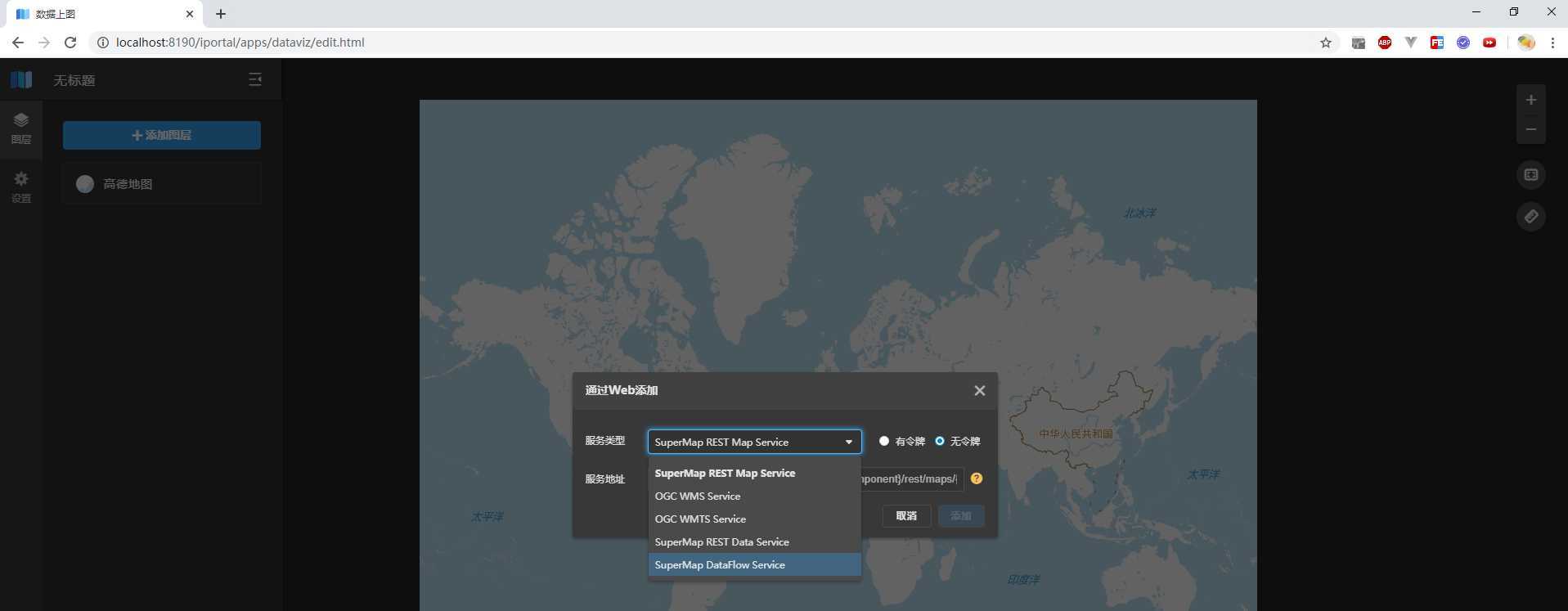Click the DataViz logo icon
The height and width of the screenshot is (611, 1568).
point(21,79)
